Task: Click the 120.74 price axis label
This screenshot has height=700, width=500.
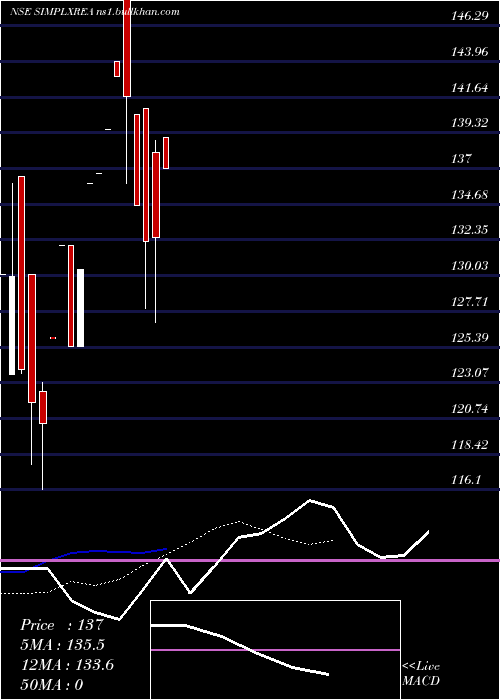Action: pos(470,408)
